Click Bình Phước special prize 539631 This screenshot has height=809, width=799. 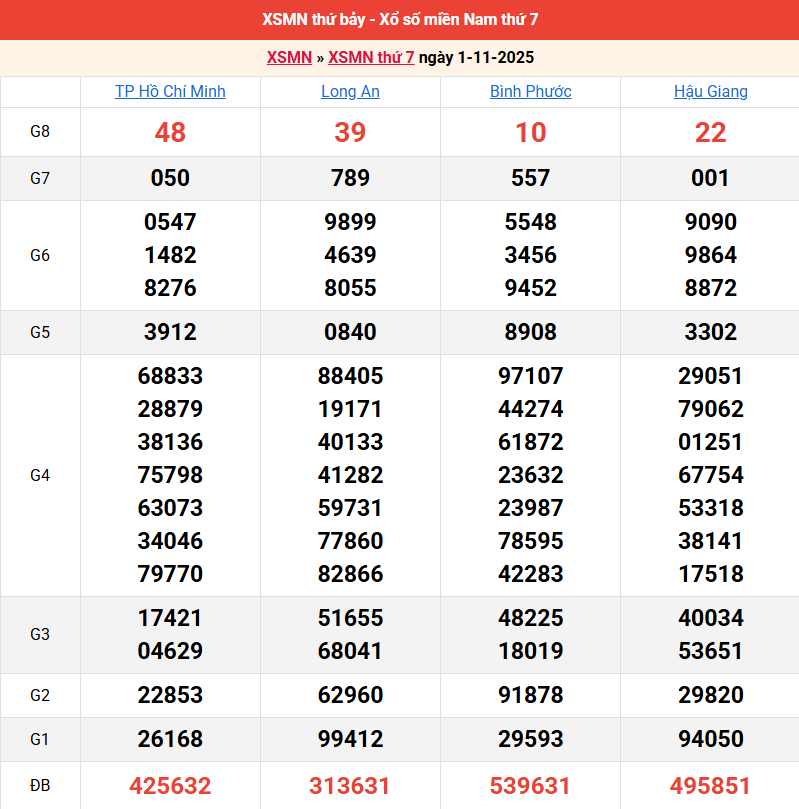click(x=530, y=786)
